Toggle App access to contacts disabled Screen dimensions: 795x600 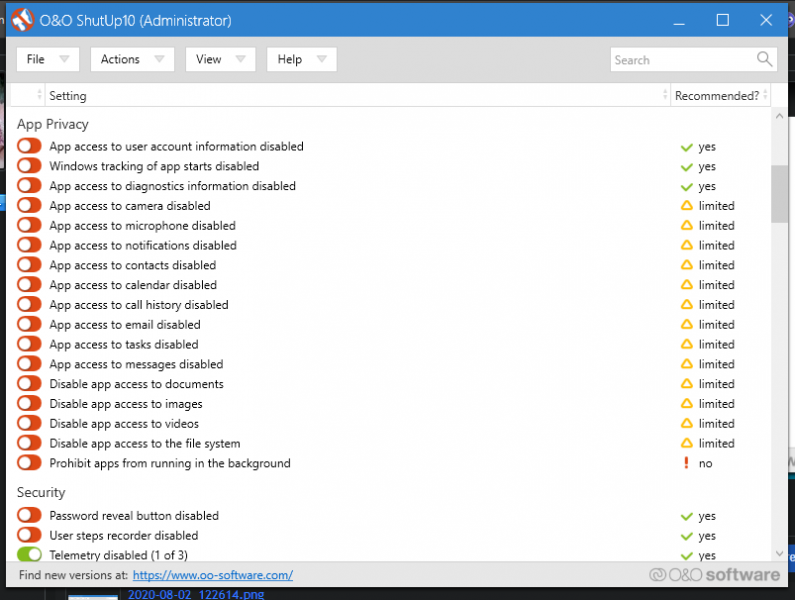pyautogui.click(x=29, y=265)
